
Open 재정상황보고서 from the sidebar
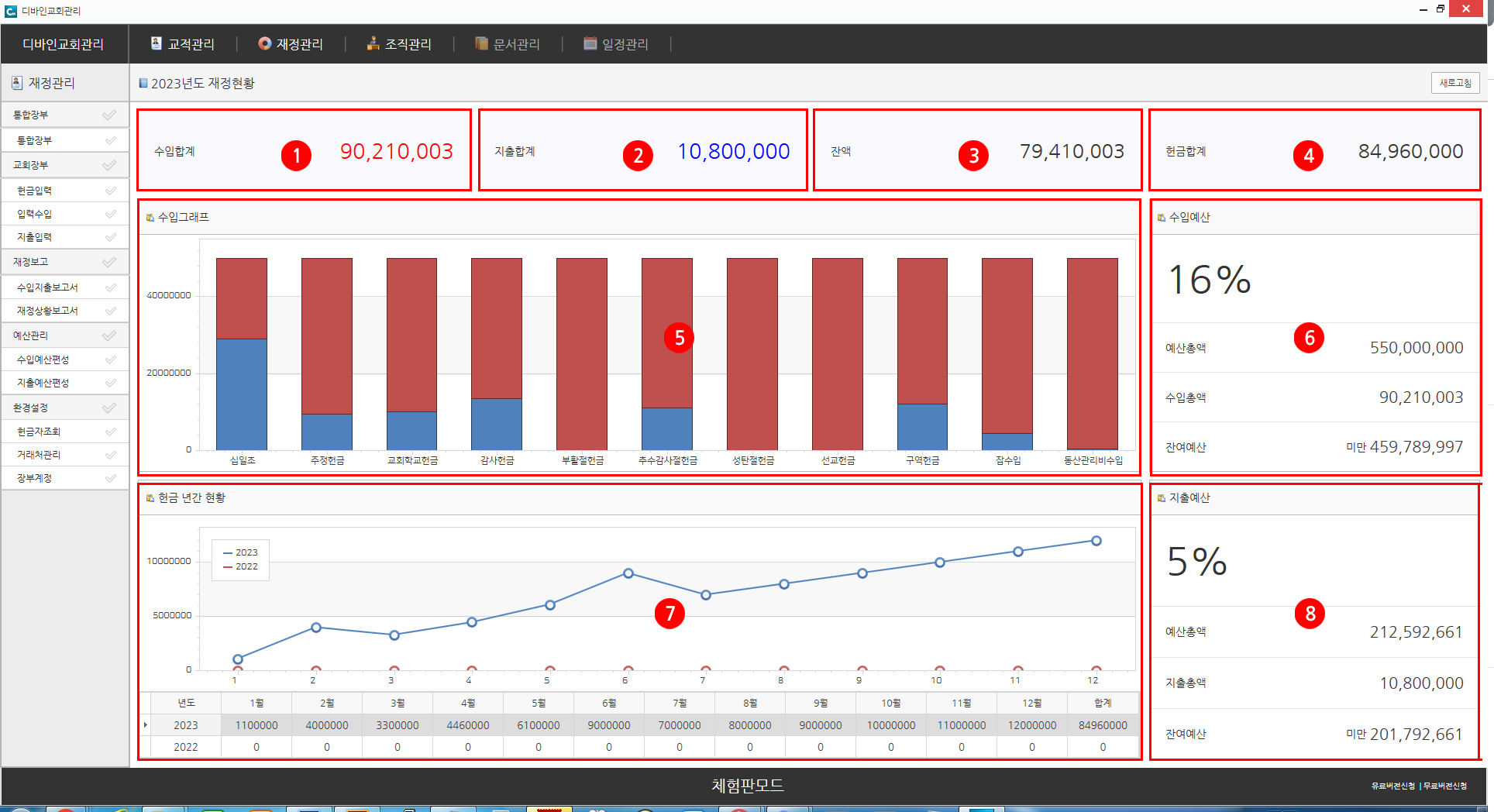pyautogui.click(x=47, y=311)
